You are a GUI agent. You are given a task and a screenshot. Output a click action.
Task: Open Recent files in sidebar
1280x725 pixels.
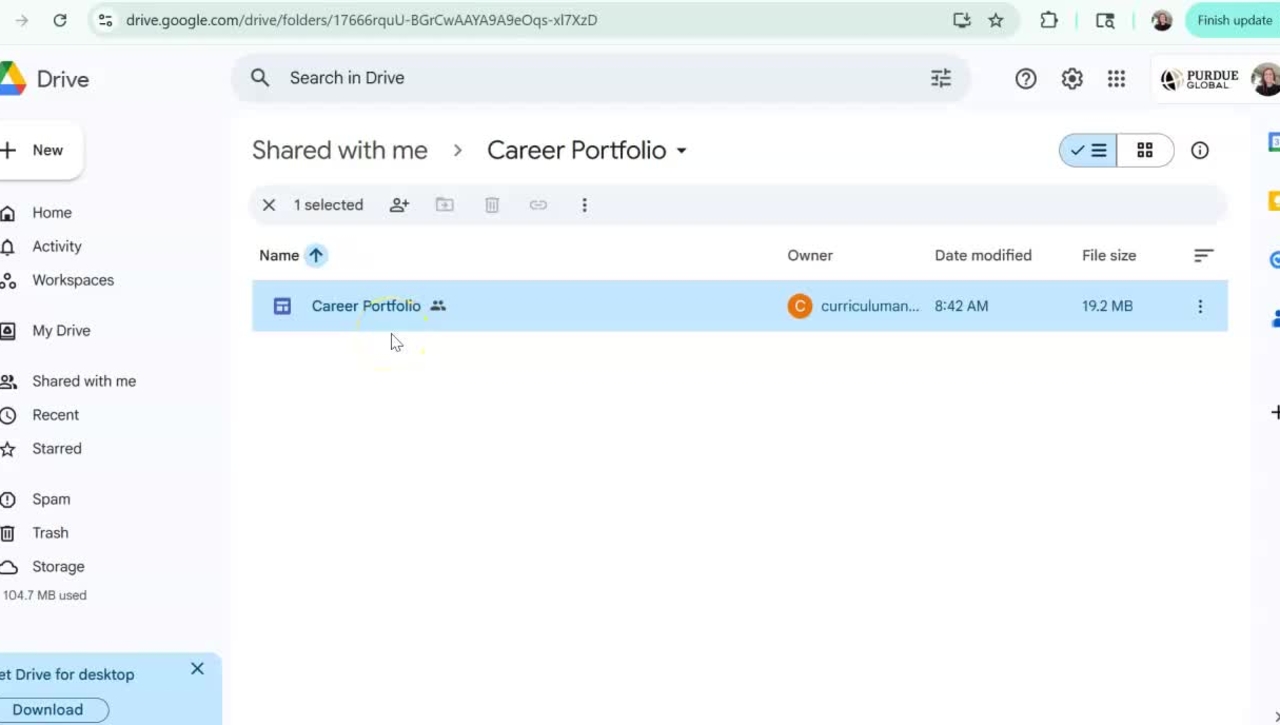(x=55, y=415)
